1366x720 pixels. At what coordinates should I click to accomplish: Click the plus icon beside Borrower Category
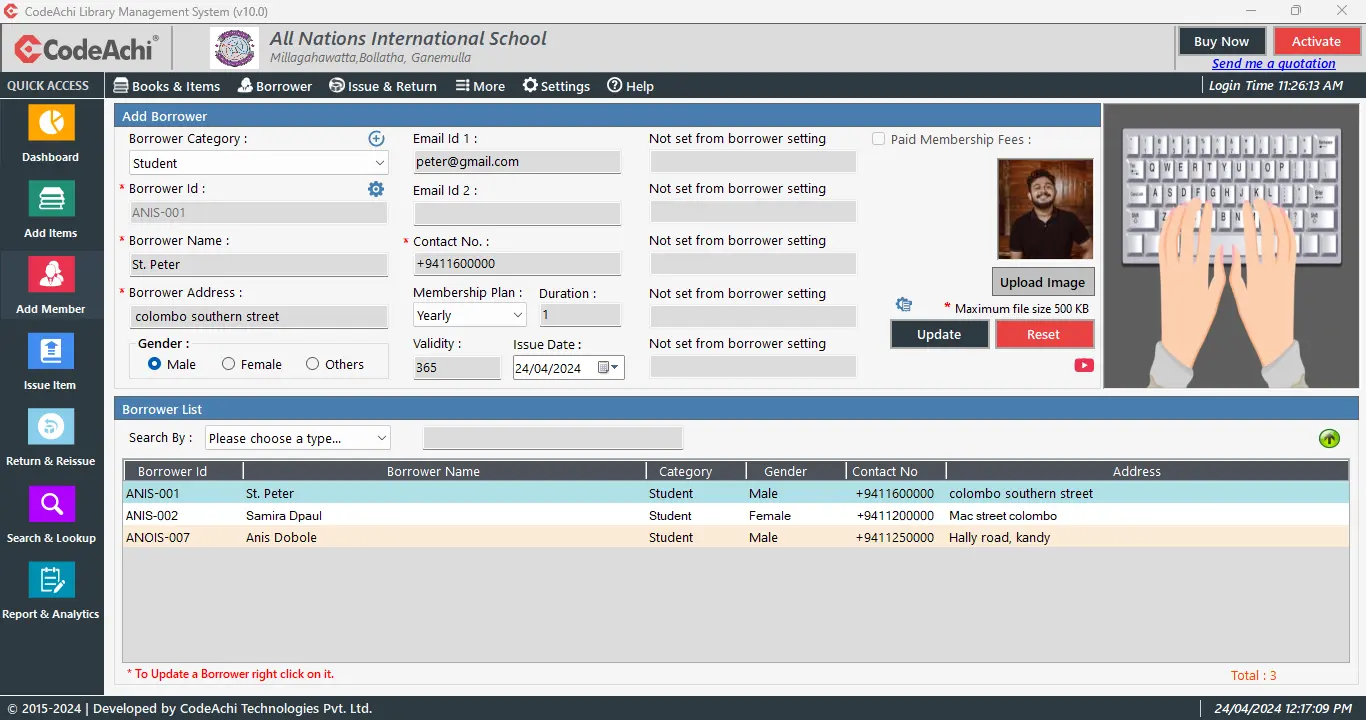tap(376, 139)
